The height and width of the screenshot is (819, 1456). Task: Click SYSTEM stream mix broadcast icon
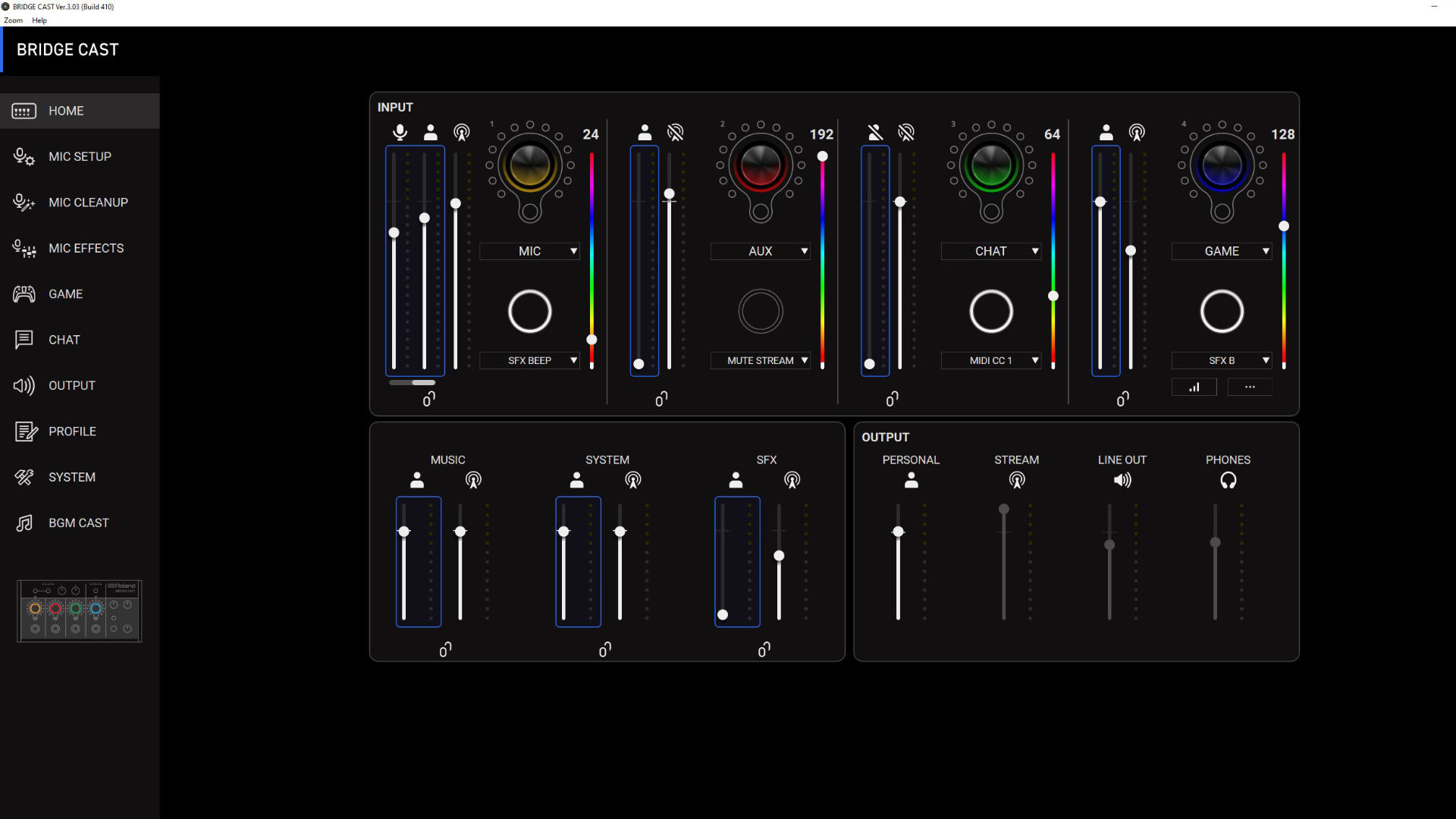tap(632, 480)
